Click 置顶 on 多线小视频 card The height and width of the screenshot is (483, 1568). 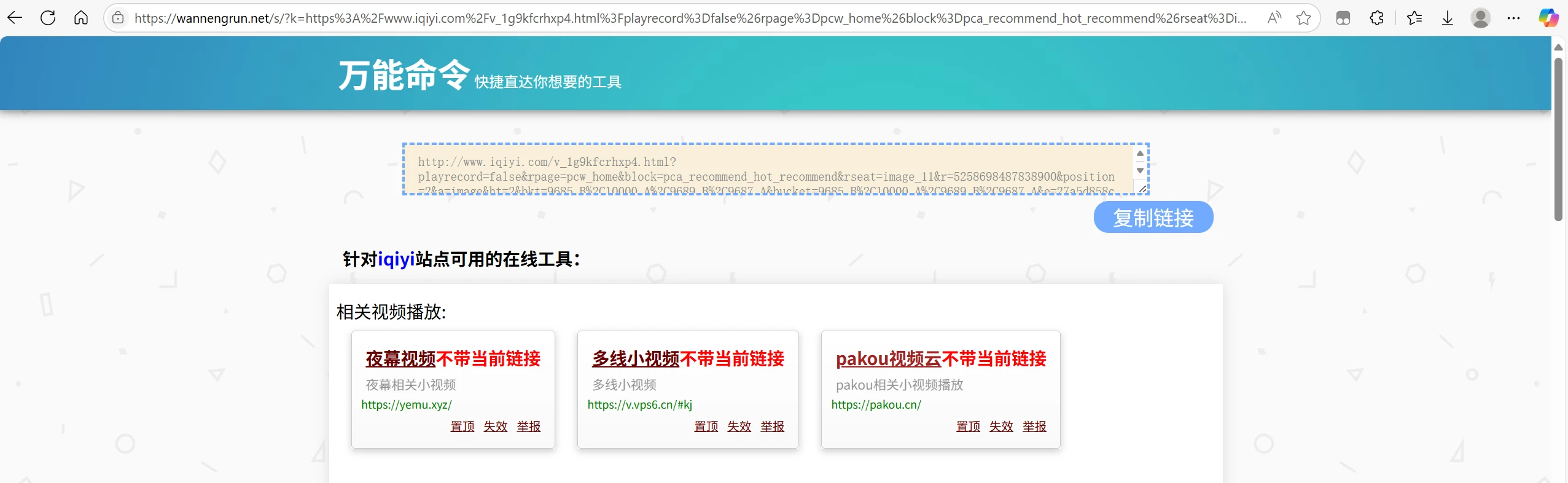[706, 426]
